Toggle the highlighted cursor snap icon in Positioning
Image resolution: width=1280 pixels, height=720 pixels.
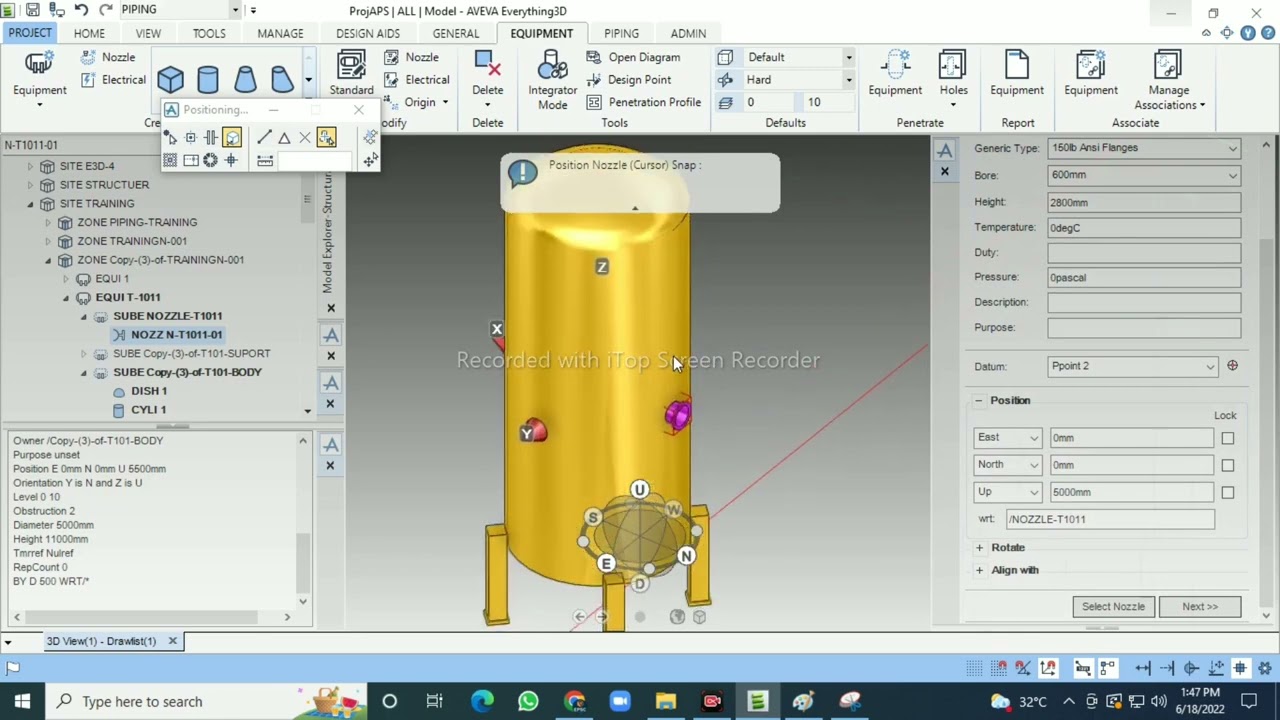326,137
